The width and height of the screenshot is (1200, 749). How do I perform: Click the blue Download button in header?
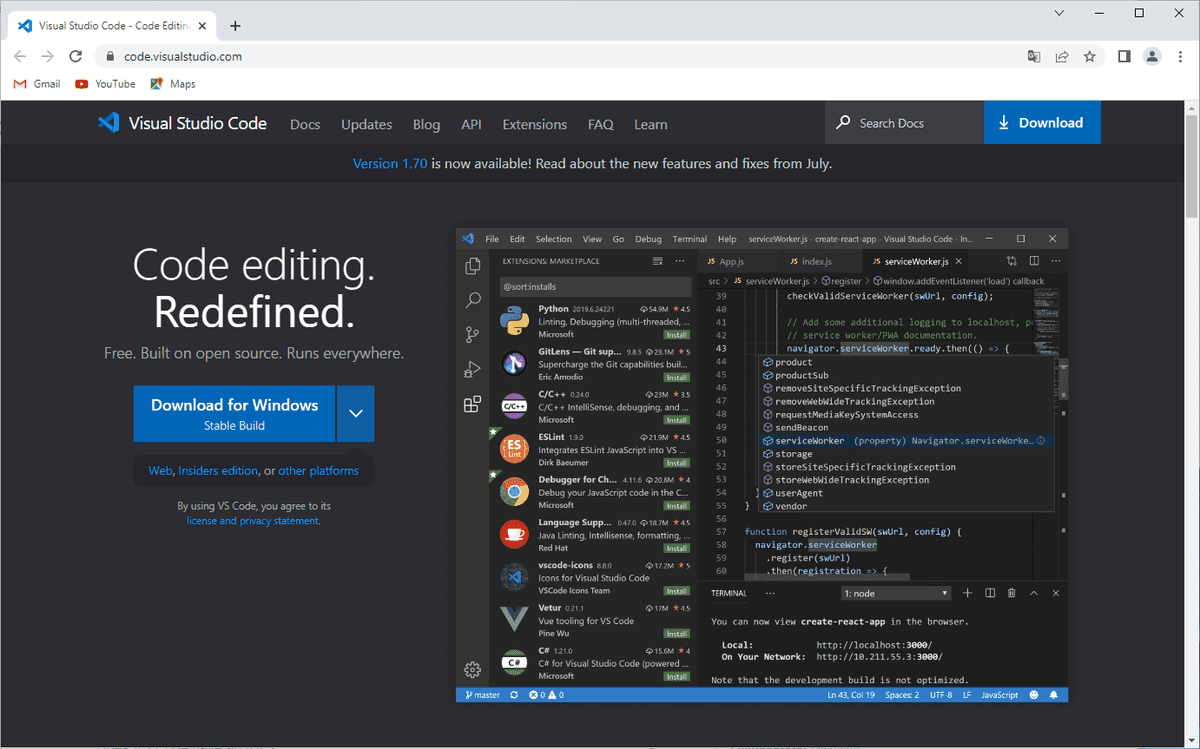(x=1042, y=123)
